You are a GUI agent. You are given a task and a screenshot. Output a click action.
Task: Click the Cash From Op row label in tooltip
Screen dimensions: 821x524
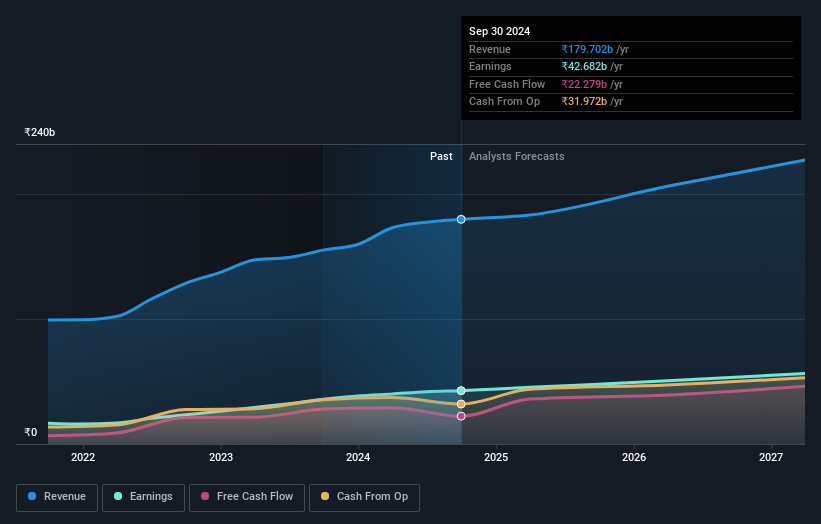(x=504, y=102)
